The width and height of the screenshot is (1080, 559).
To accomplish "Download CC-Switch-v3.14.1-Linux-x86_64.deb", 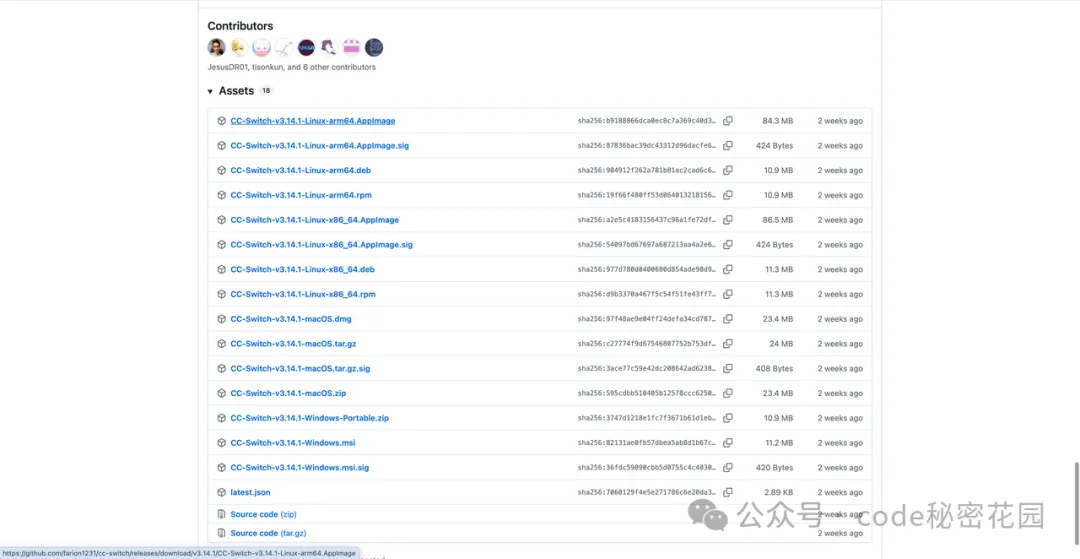I will [302, 269].
